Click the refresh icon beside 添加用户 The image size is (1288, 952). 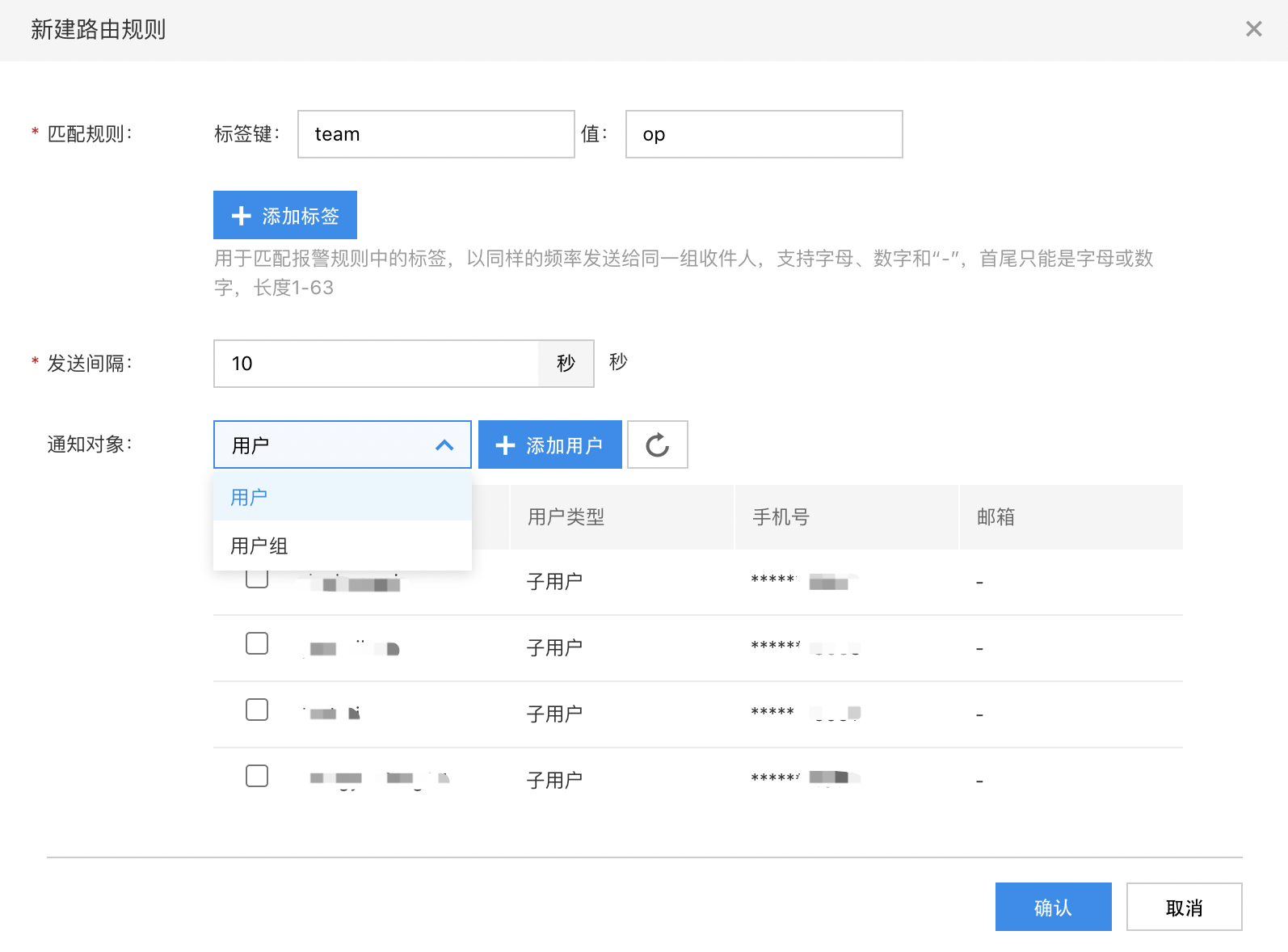pyautogui.click(x=658, y=444)
